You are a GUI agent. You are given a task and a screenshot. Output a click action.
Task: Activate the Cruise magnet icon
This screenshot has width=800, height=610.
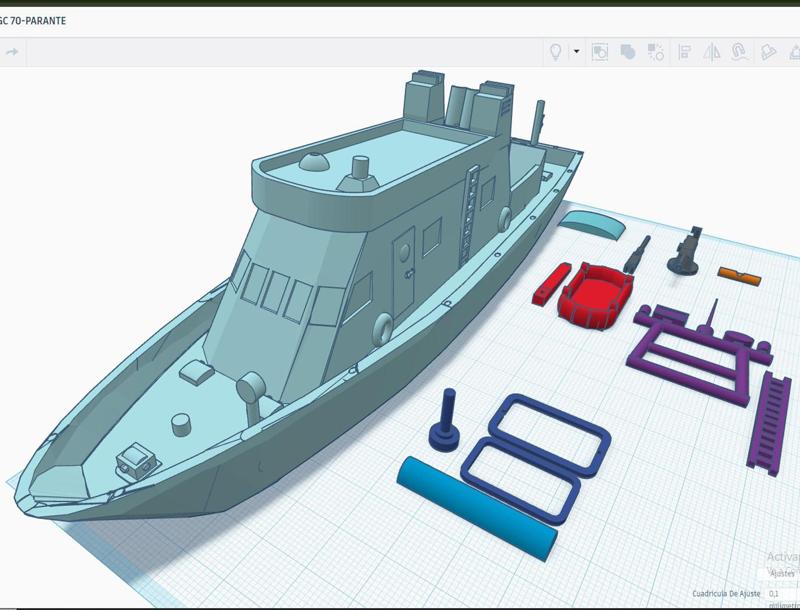[x=739, y=52]
